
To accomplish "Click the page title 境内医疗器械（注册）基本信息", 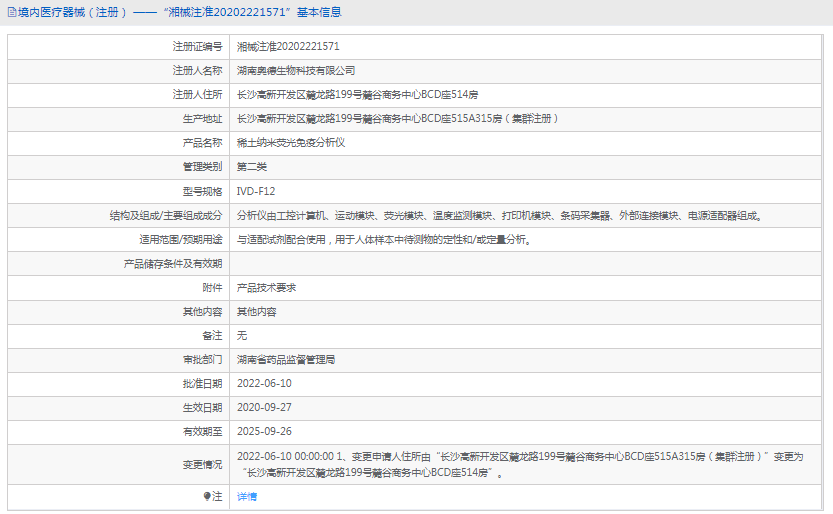I will coord(180,12).
